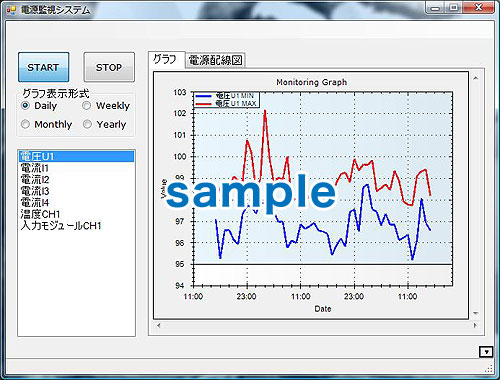Click the horizontal scrollbar left arrow
500x380 pixels.
tap(159, 325)
